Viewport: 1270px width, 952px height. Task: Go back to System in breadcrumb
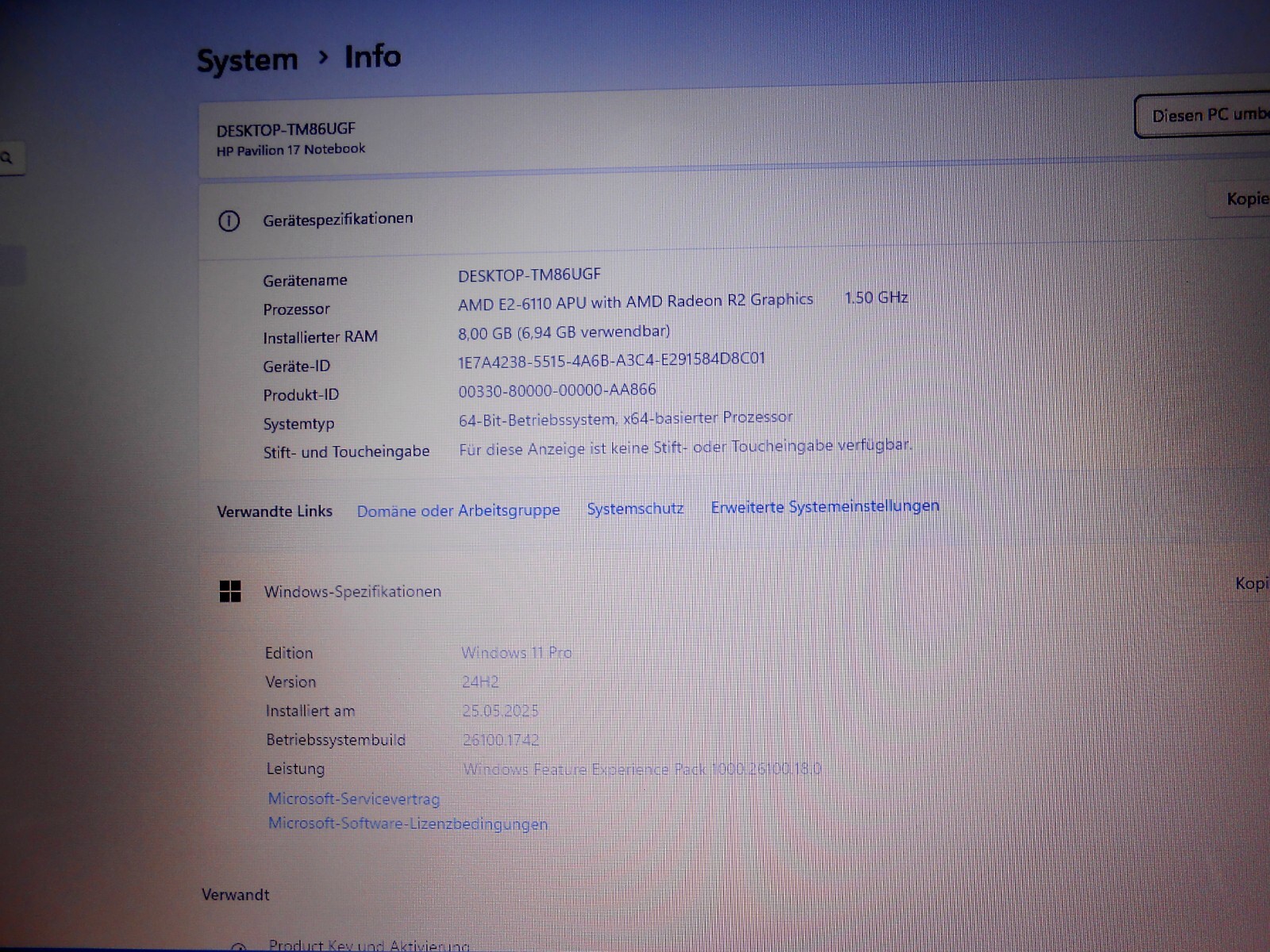[247, 60]
